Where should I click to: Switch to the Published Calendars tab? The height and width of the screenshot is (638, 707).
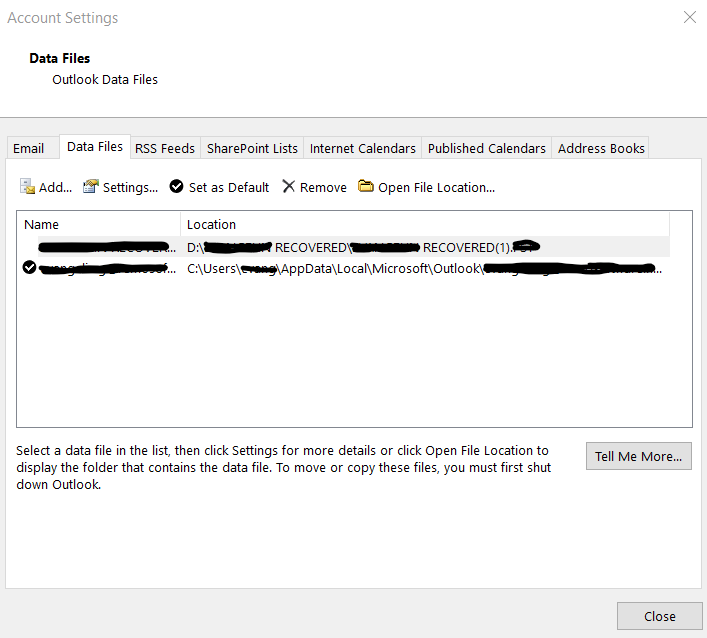487,148
